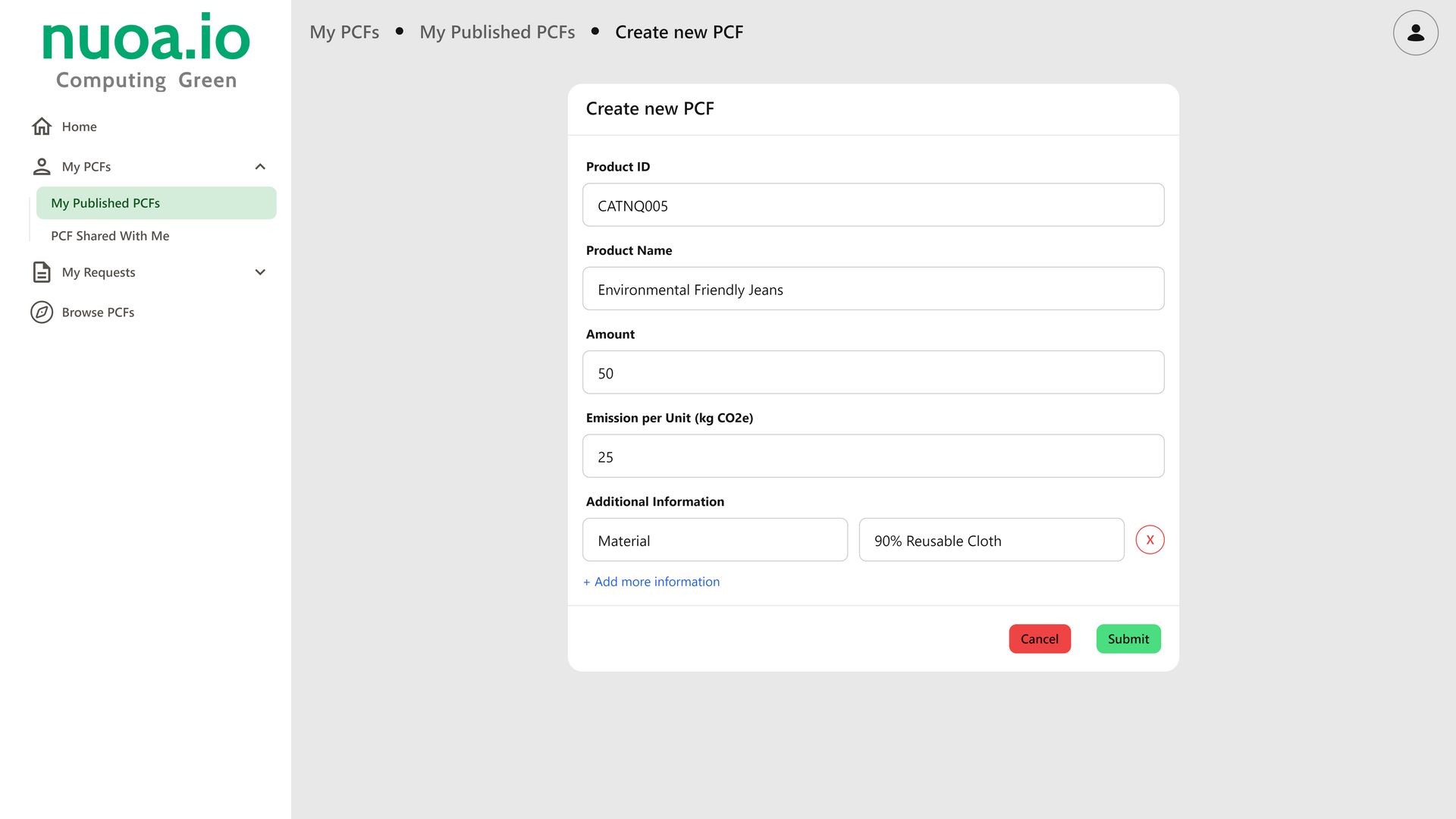
Task: Select My Published PCFs in sidebar
Action: pyautogui.click(x=156, y=203)
